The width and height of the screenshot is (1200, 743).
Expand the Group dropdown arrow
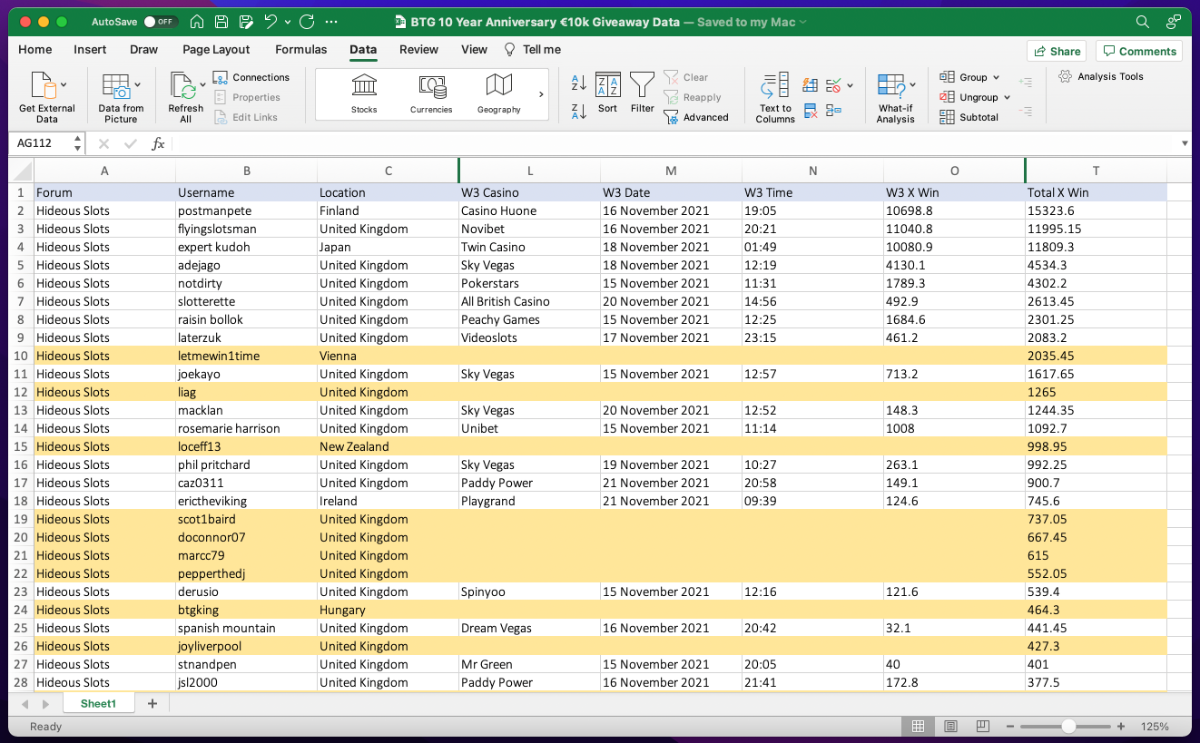click(x=997, y=78)
